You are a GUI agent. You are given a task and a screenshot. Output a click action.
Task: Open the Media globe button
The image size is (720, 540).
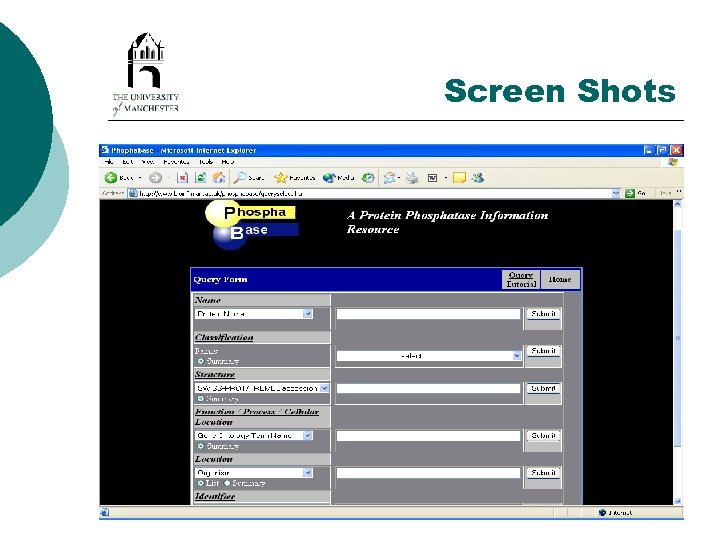point(338,178)
